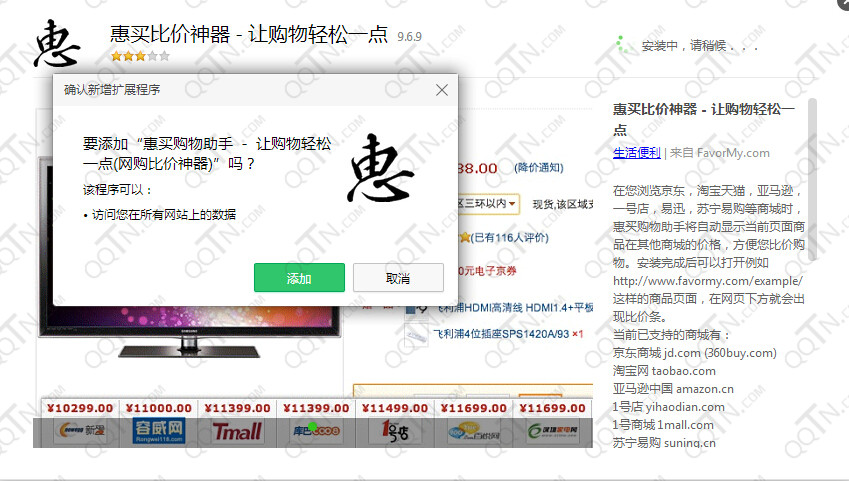This screenshot has height=481, width=849.
Task: Expand the 三环以内 delivery area dropdown
Action: point(489,203)
